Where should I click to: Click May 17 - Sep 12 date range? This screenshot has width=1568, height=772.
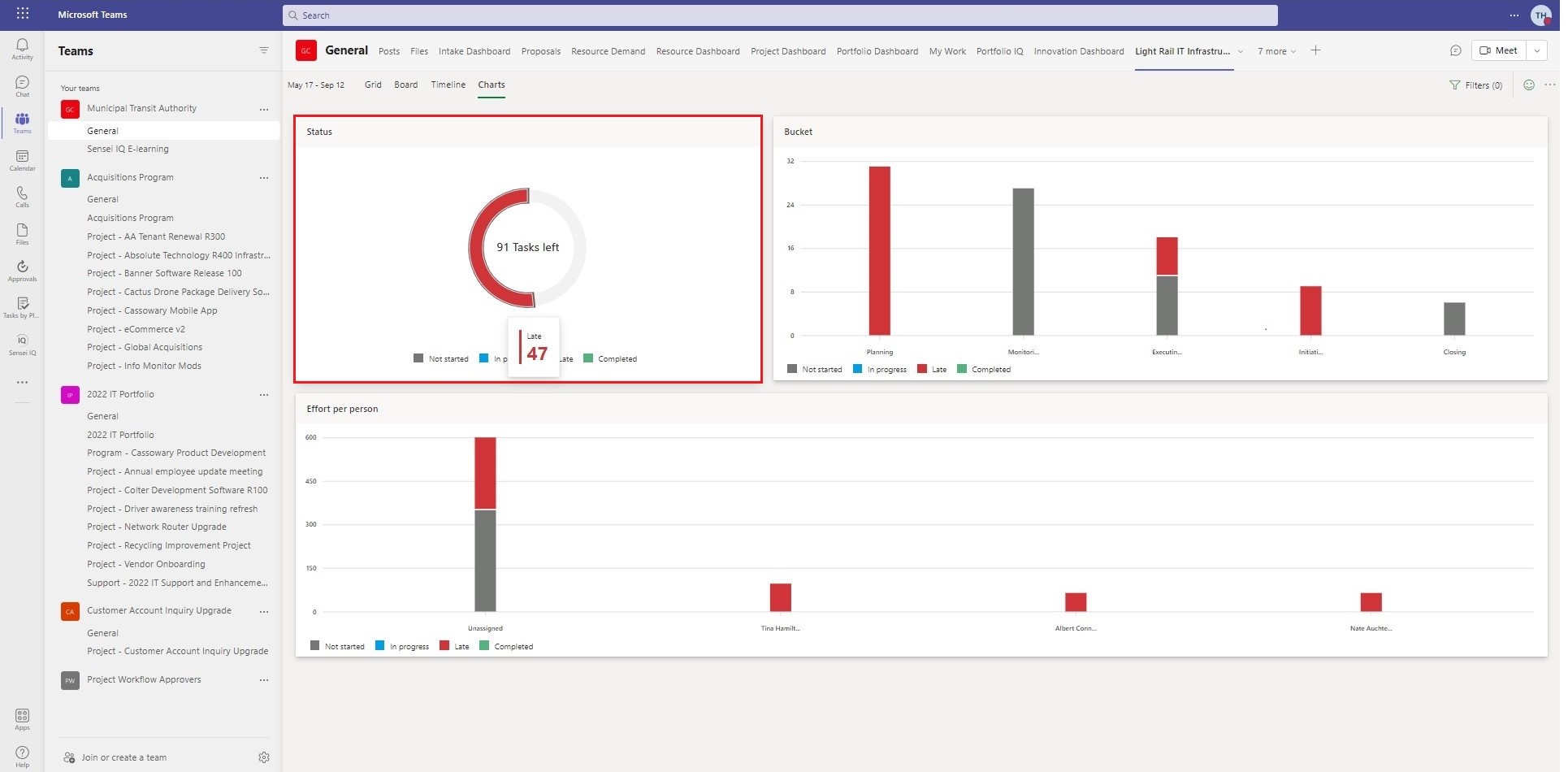[318, 85]
